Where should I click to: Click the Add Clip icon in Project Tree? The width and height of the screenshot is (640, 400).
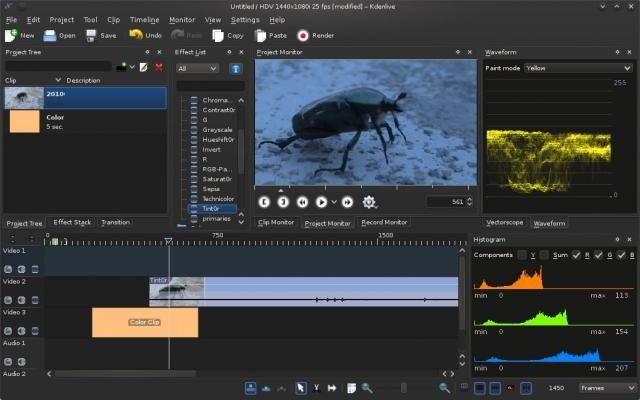(x=121, y=67)
